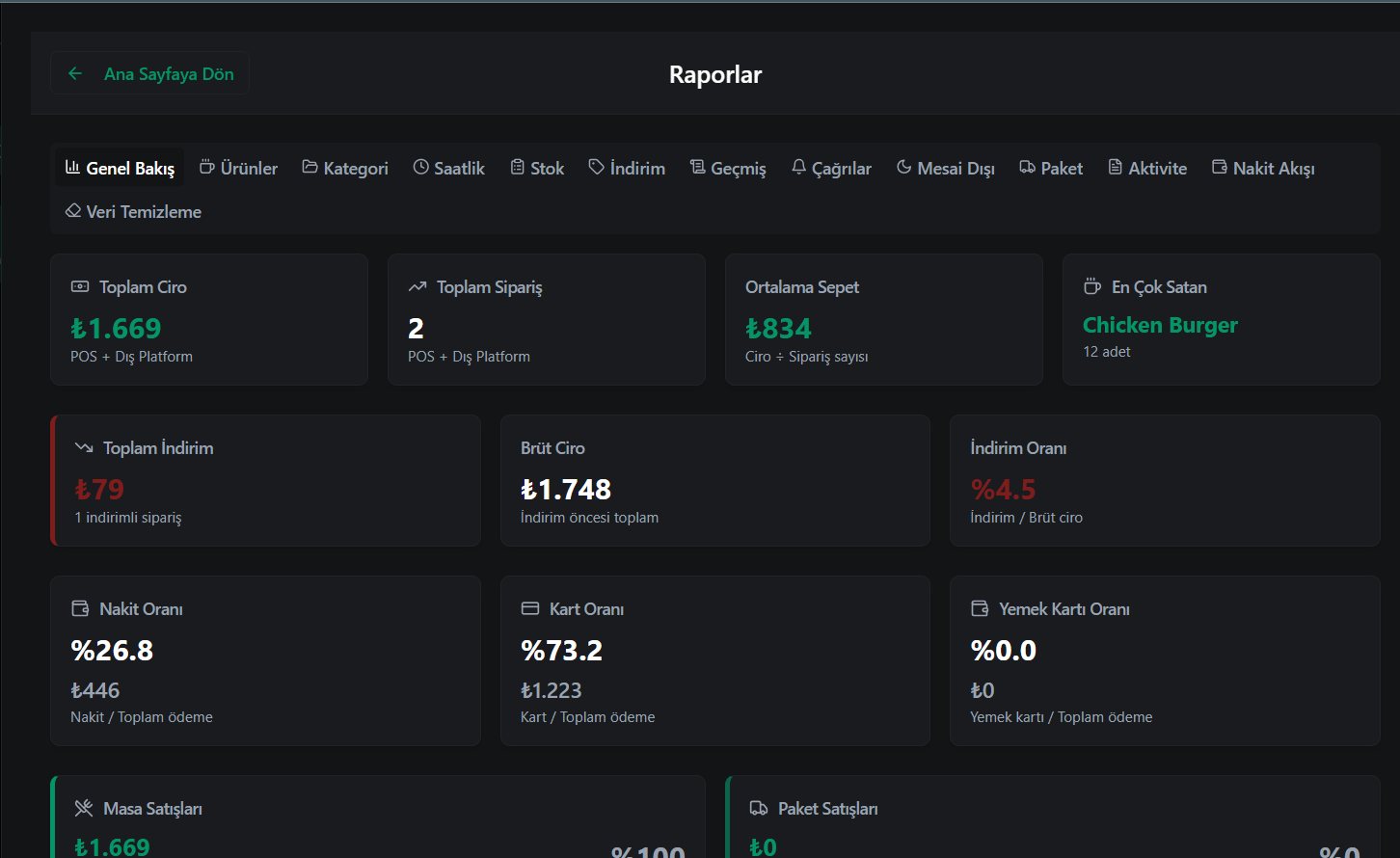
Task: Click the trending-down icon in Toplam İndirim card
Action: pyautogui.click(x=84, y=447)
